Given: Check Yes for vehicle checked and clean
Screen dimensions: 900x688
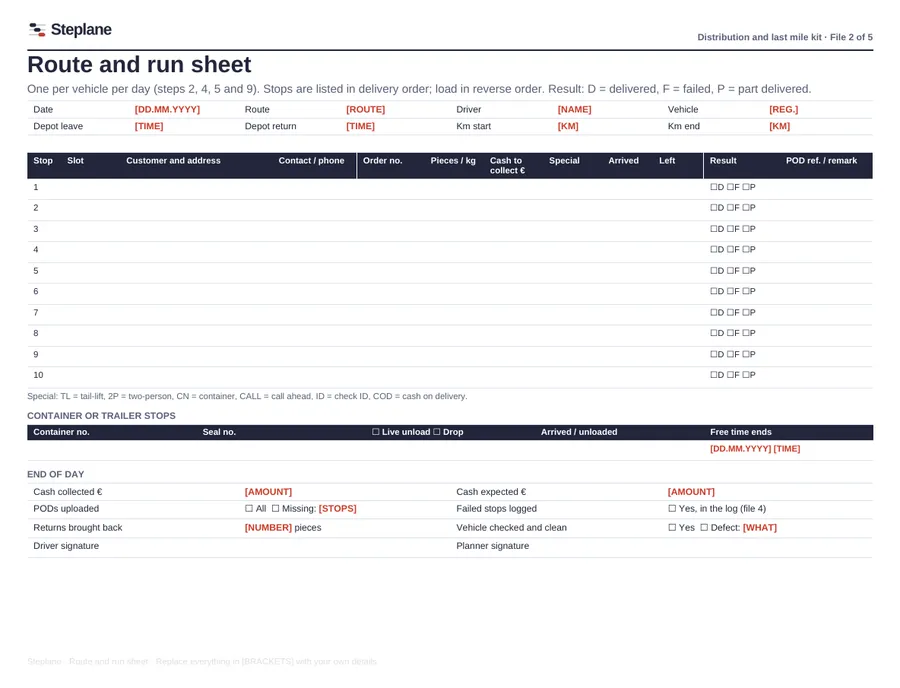Looking at the screenshot, I should [x=672, y=527].
